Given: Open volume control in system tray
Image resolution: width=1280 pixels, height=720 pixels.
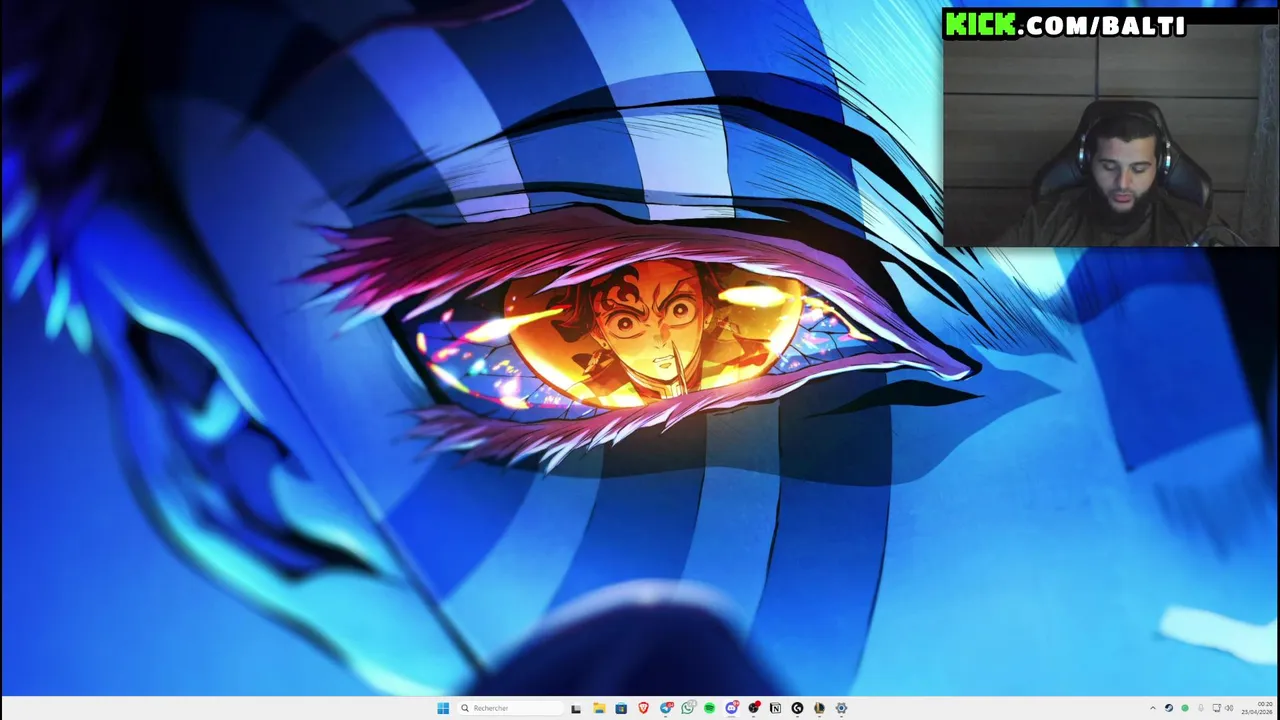Looking at the screenshot, I should [x=1229, y=708].
